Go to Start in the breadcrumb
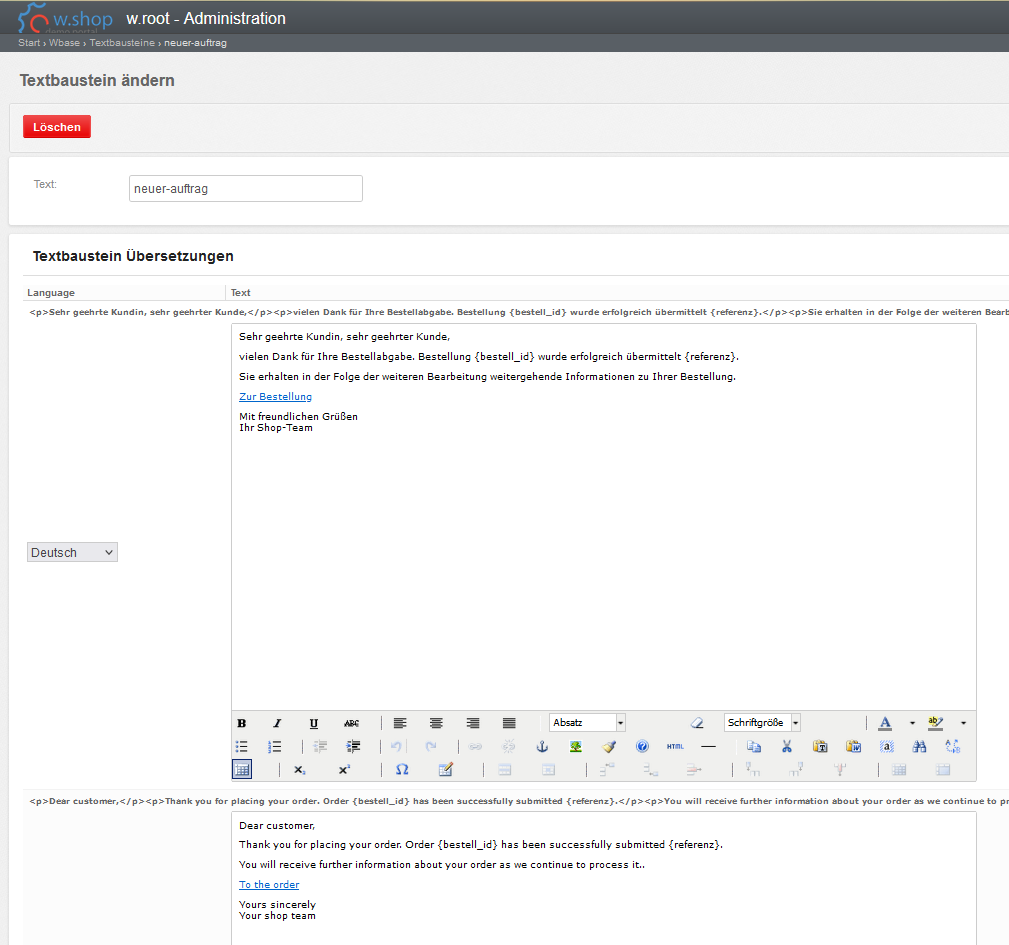This screenshot has width=1009, height=945. point(29,42)
